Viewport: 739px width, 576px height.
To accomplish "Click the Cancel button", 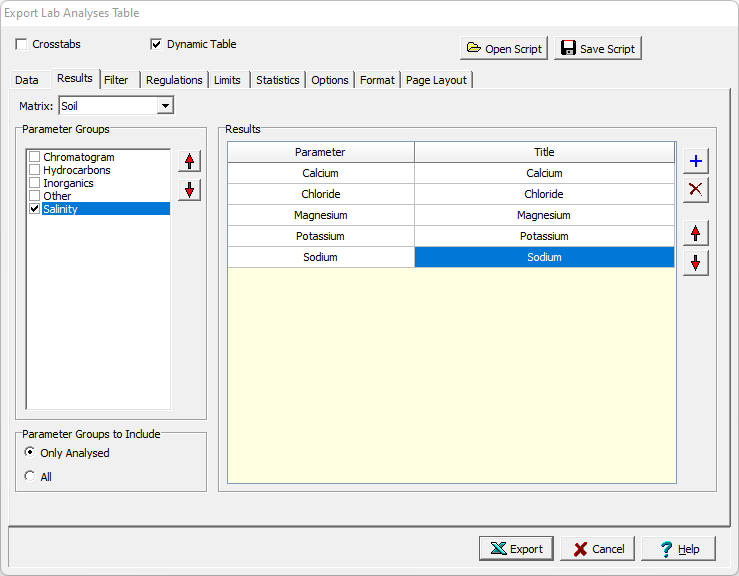I will 597,549.
